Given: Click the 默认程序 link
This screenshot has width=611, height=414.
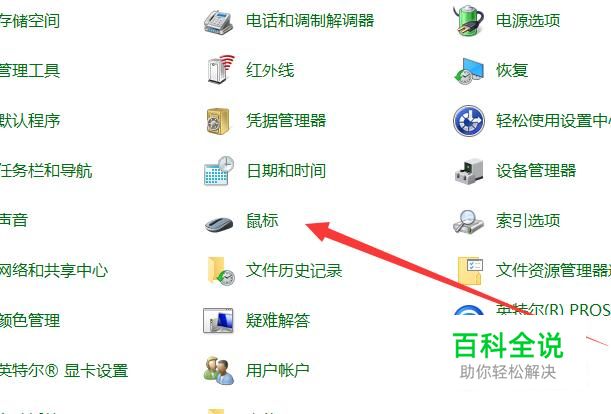Looking at the screenshot, I should (x=30, y=120).
